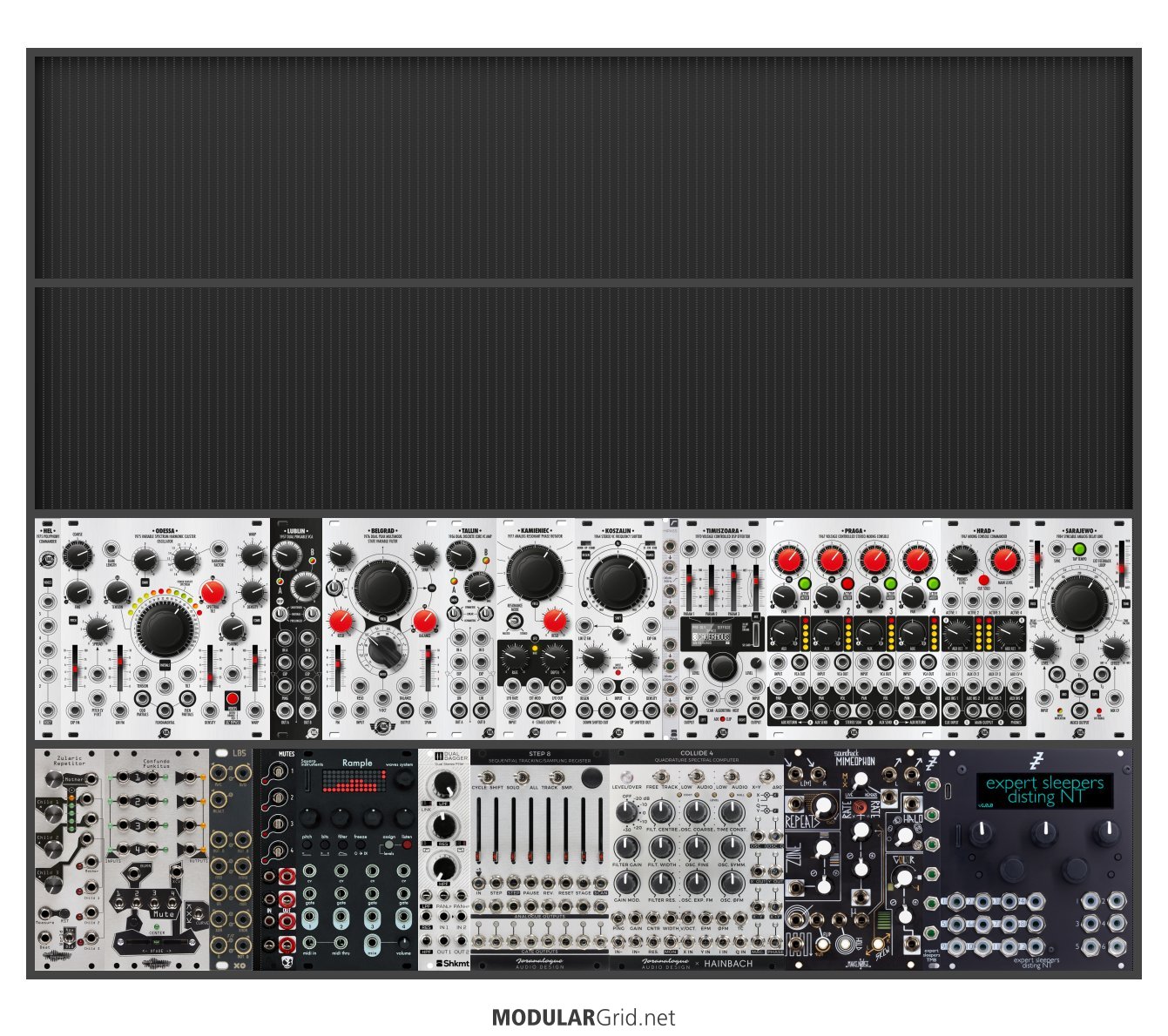This screenshot has width=1168, height=1036.
Task: Adjust the Feedback knob on Sarajewo
Action: [1116, 648]
